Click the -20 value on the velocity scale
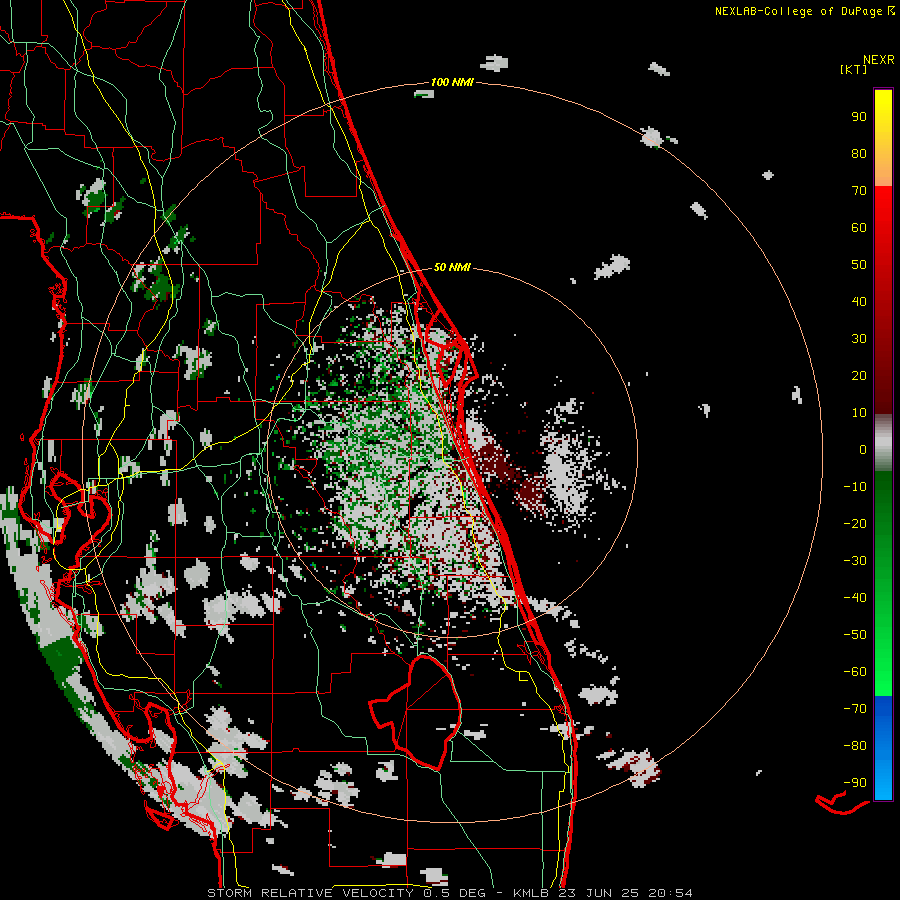The width and height of the screenshot is (900, 900). (x=855, y=523)
